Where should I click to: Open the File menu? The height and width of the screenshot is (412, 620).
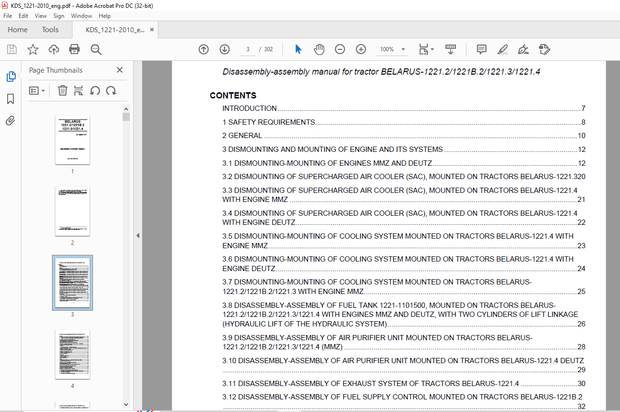click(8, 16)
